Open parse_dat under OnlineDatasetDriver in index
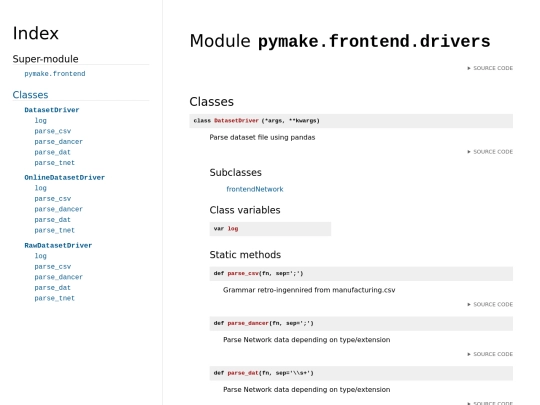Screen dimensions: 540x405 click(52, 220)
